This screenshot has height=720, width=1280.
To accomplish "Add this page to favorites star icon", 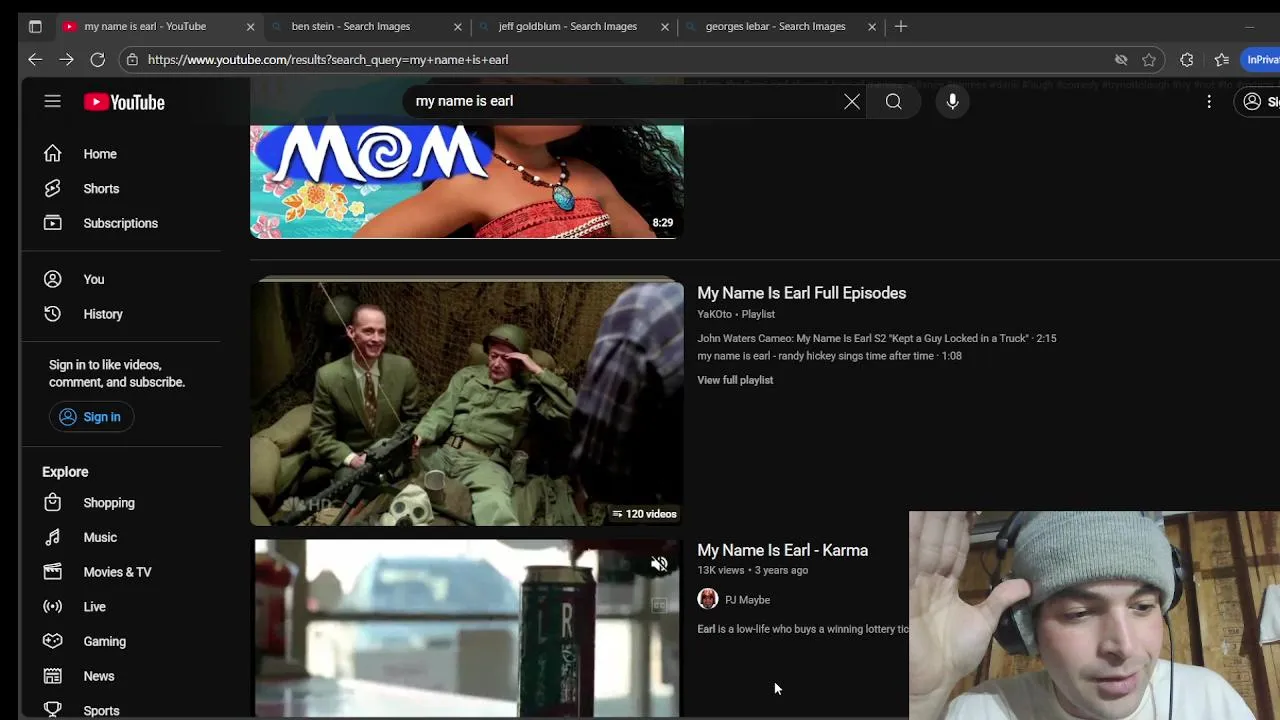I will (1149, 60).
